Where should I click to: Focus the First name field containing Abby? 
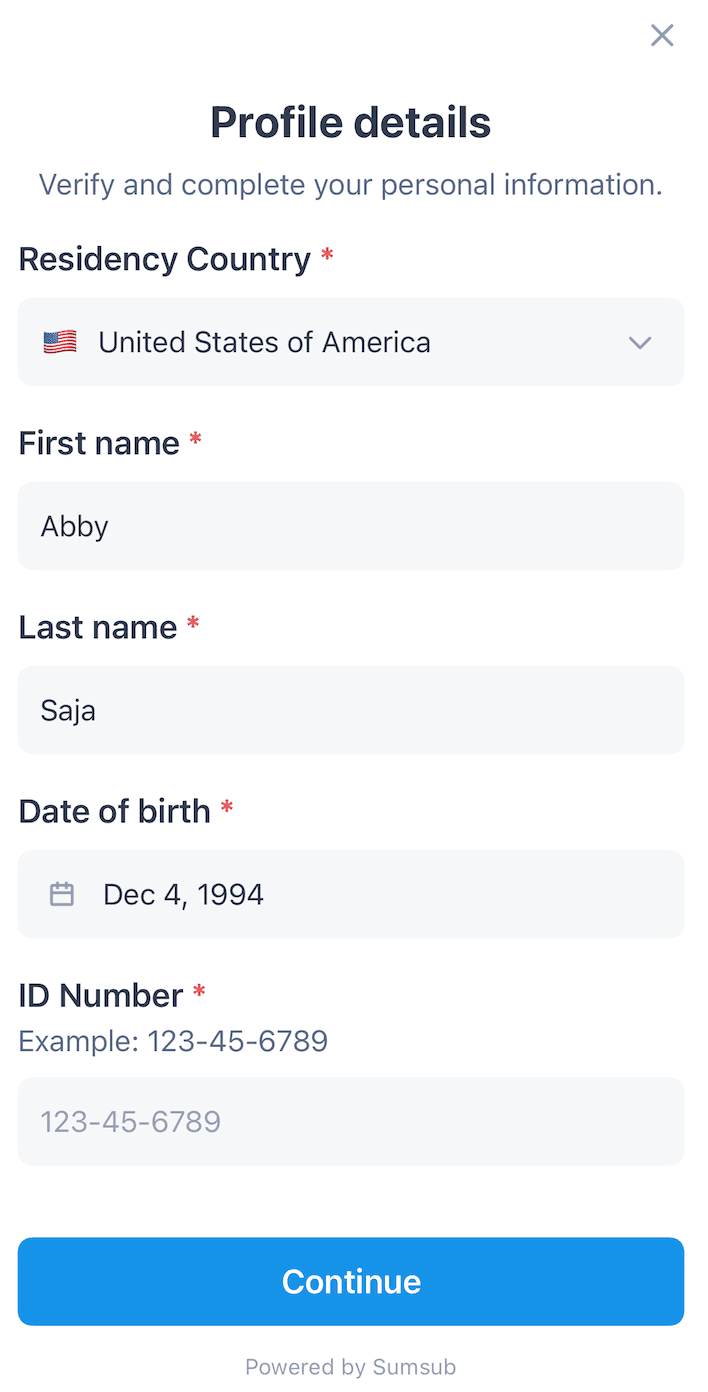click(350, 526)
